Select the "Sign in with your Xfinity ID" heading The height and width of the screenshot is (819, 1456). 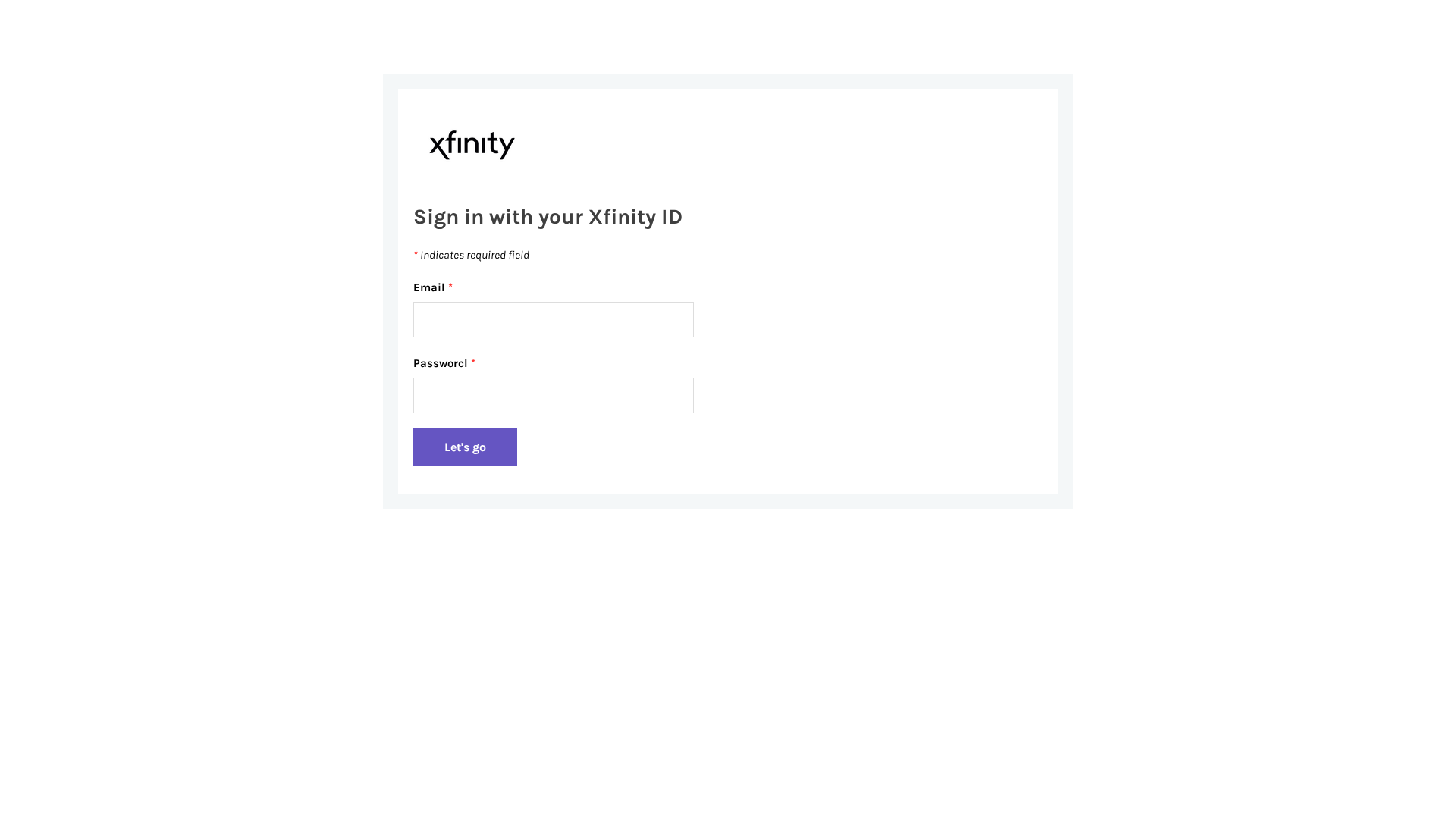548,217
